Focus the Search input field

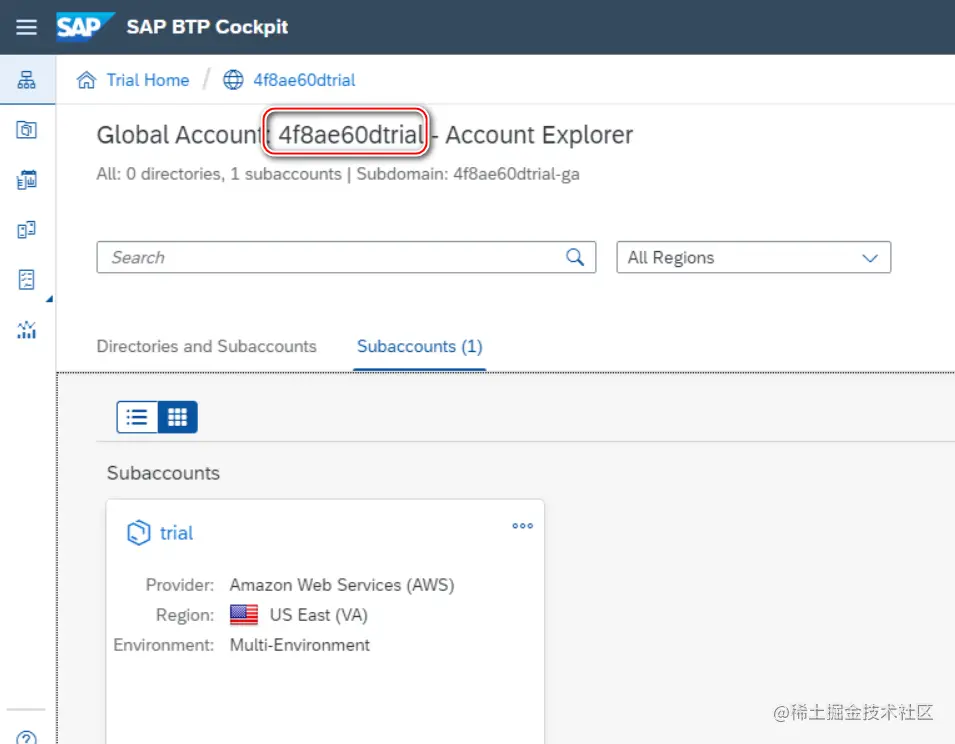click(x=330, y=257)
